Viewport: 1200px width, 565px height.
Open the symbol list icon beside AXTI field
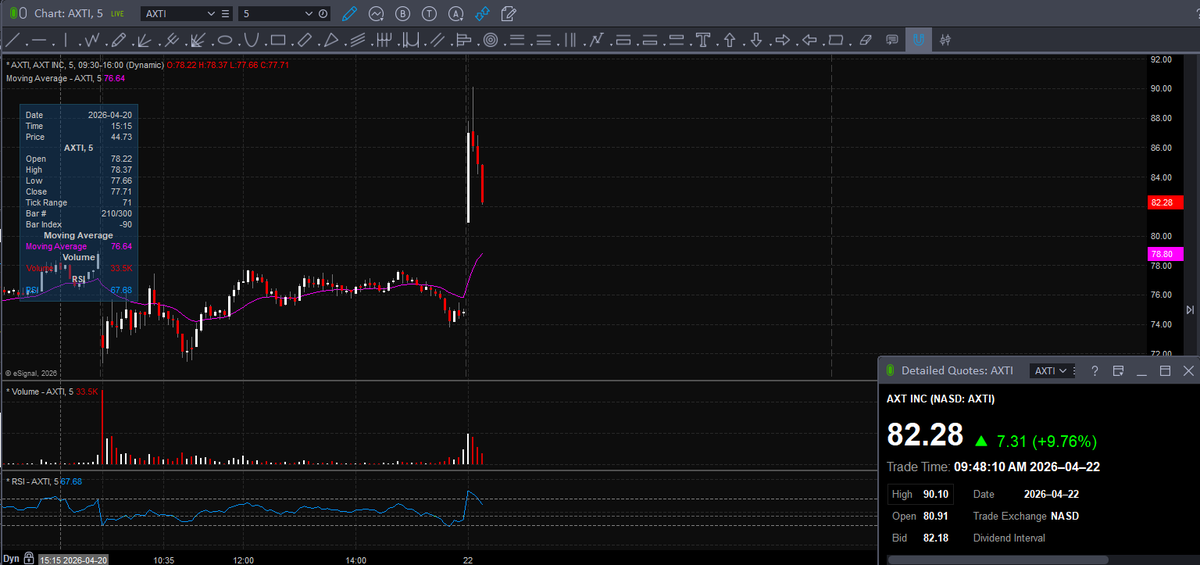pyautogui.click(x=225, y=14)
